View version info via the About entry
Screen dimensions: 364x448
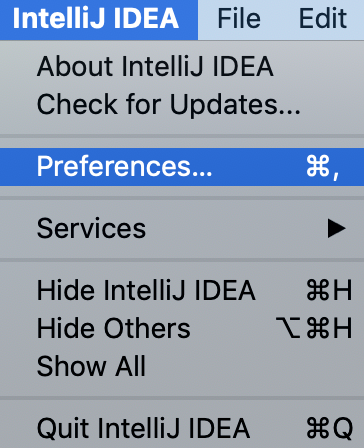point(182,66)
